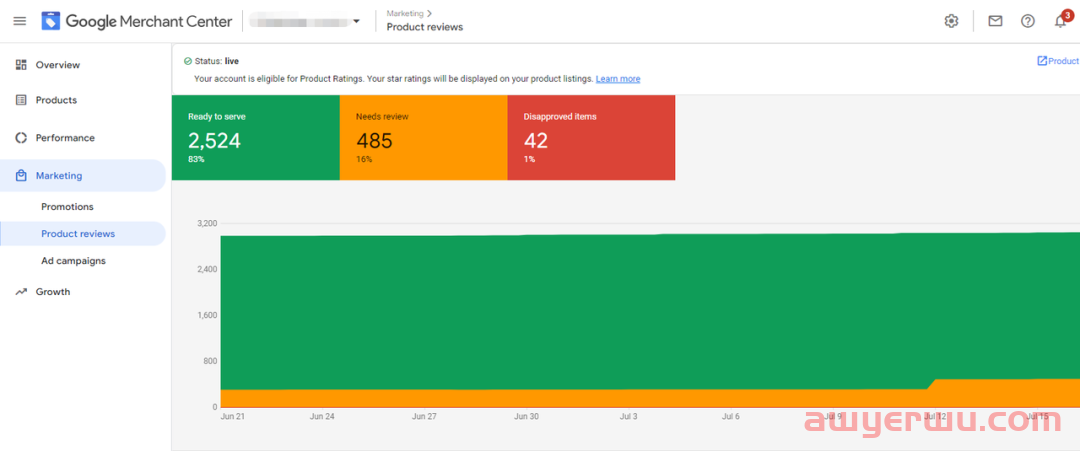Select the orange Needs review card
Image resolution: width=1080 pixels, height=451 pixels.
pyautogui.click(x=424, y=138)
